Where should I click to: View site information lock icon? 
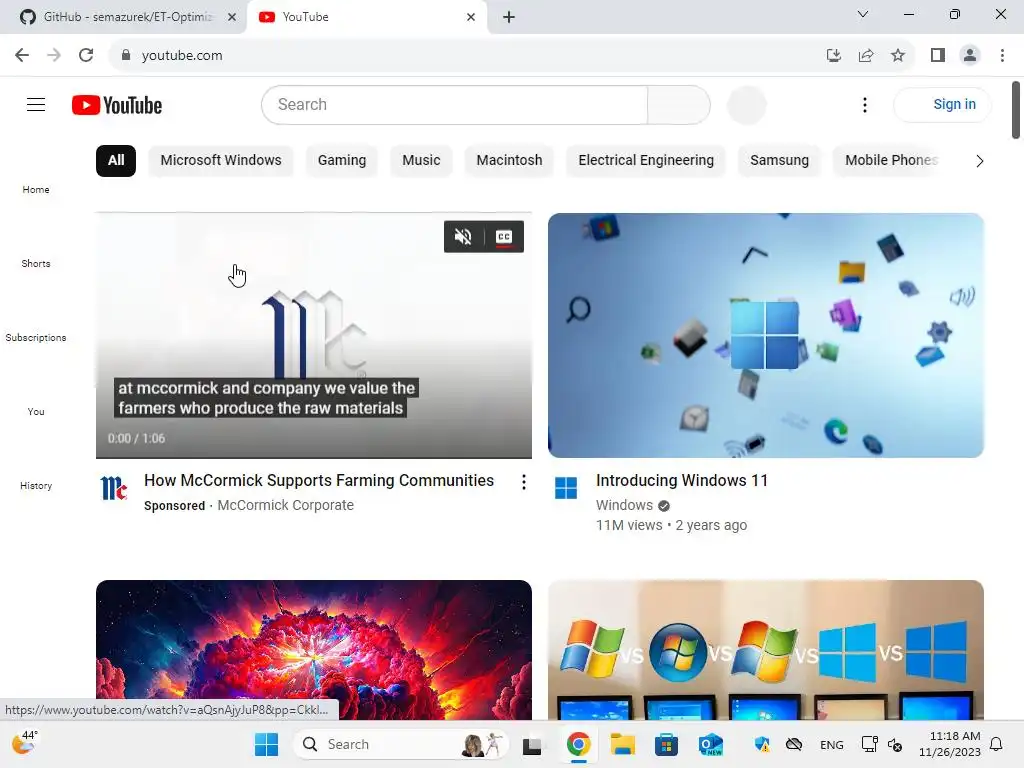point(126,55)
